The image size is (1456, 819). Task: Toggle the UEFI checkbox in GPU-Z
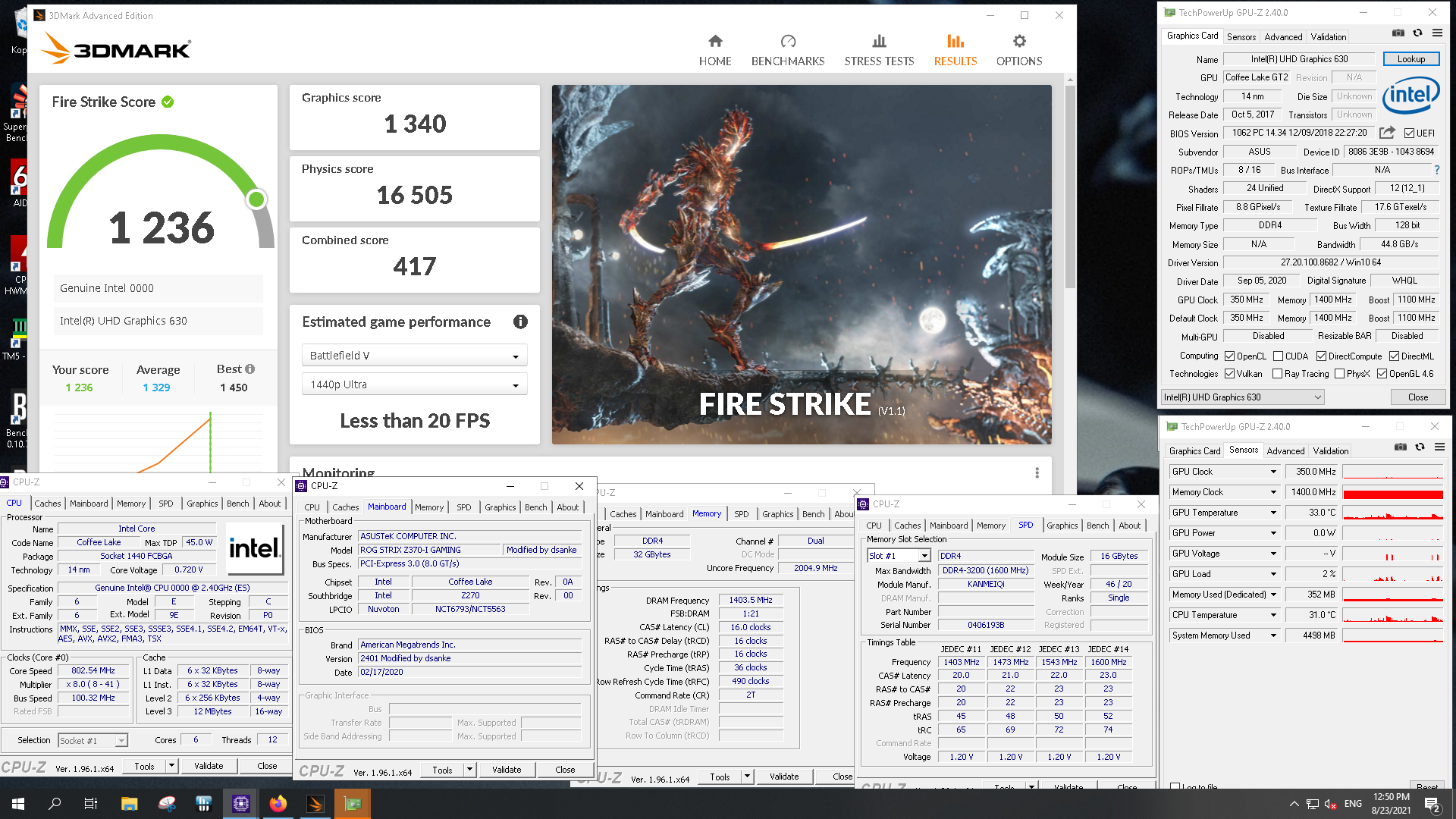pos(1409,133)
